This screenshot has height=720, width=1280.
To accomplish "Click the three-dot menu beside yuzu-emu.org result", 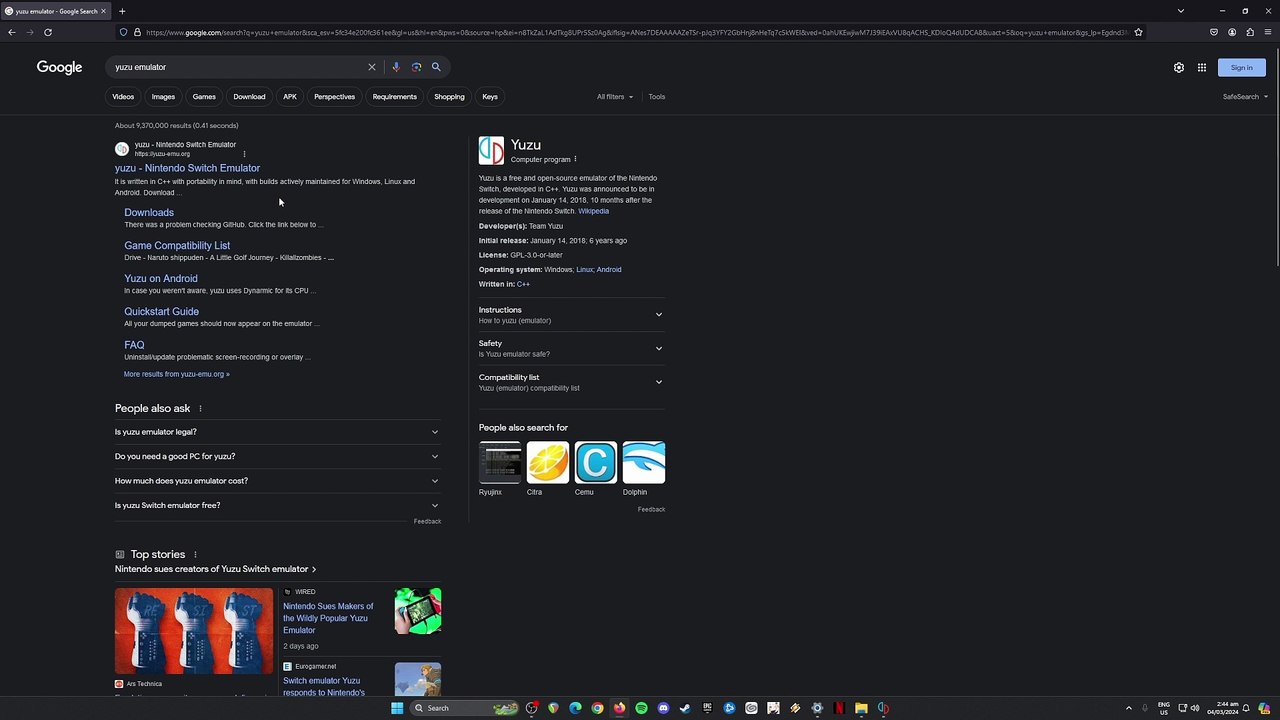I will [244, 154].
